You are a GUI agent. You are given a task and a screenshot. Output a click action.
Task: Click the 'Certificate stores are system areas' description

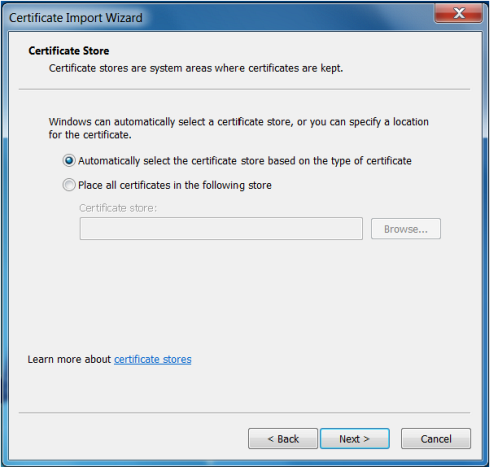point(196,68)
